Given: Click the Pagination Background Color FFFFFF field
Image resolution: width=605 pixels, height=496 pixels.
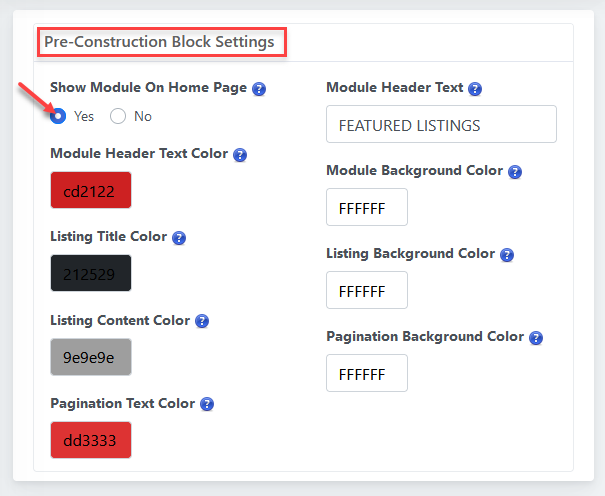Looking at the screenshot, I should pos(367,374).
